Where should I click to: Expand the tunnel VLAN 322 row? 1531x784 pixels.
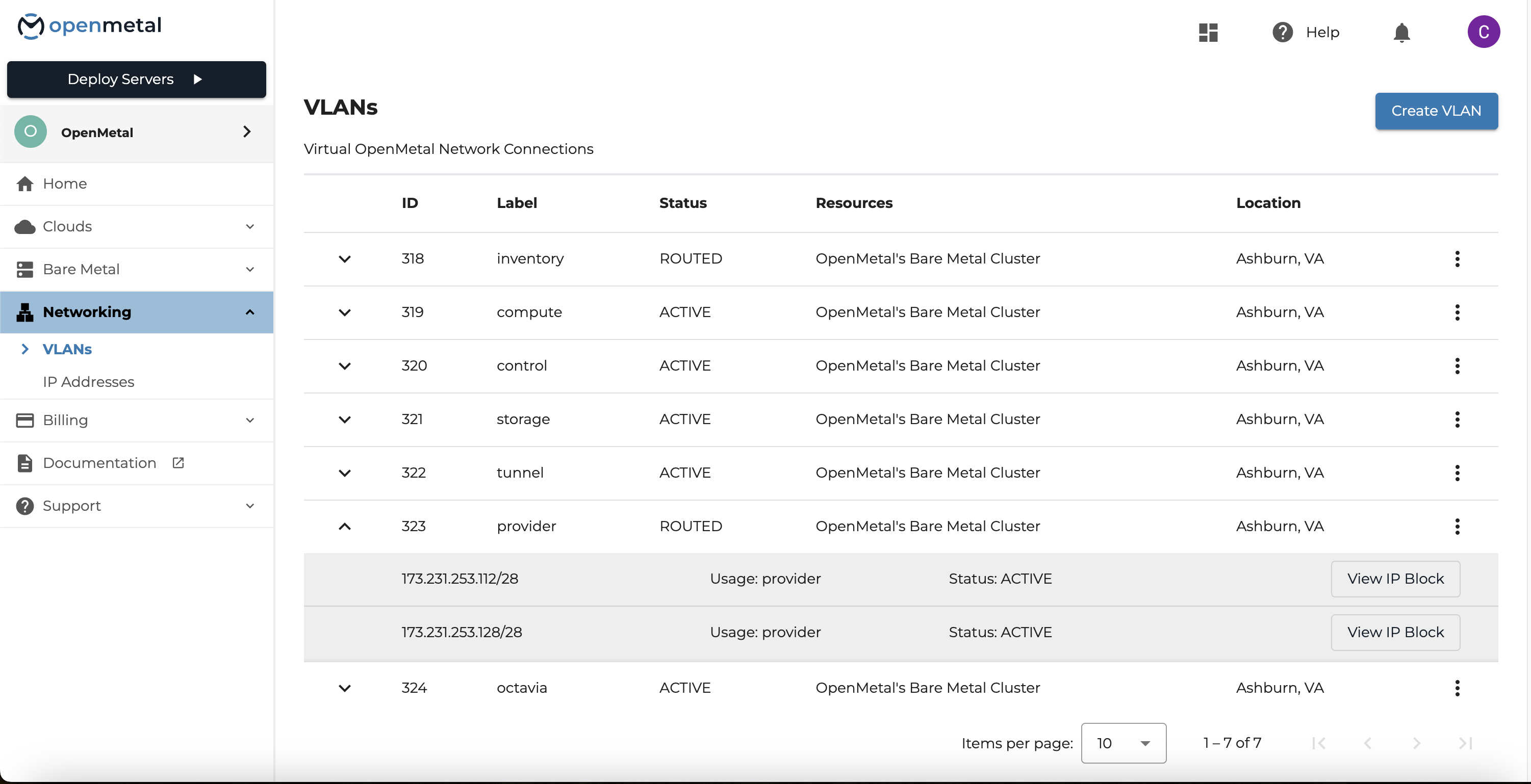pos(345,473)
